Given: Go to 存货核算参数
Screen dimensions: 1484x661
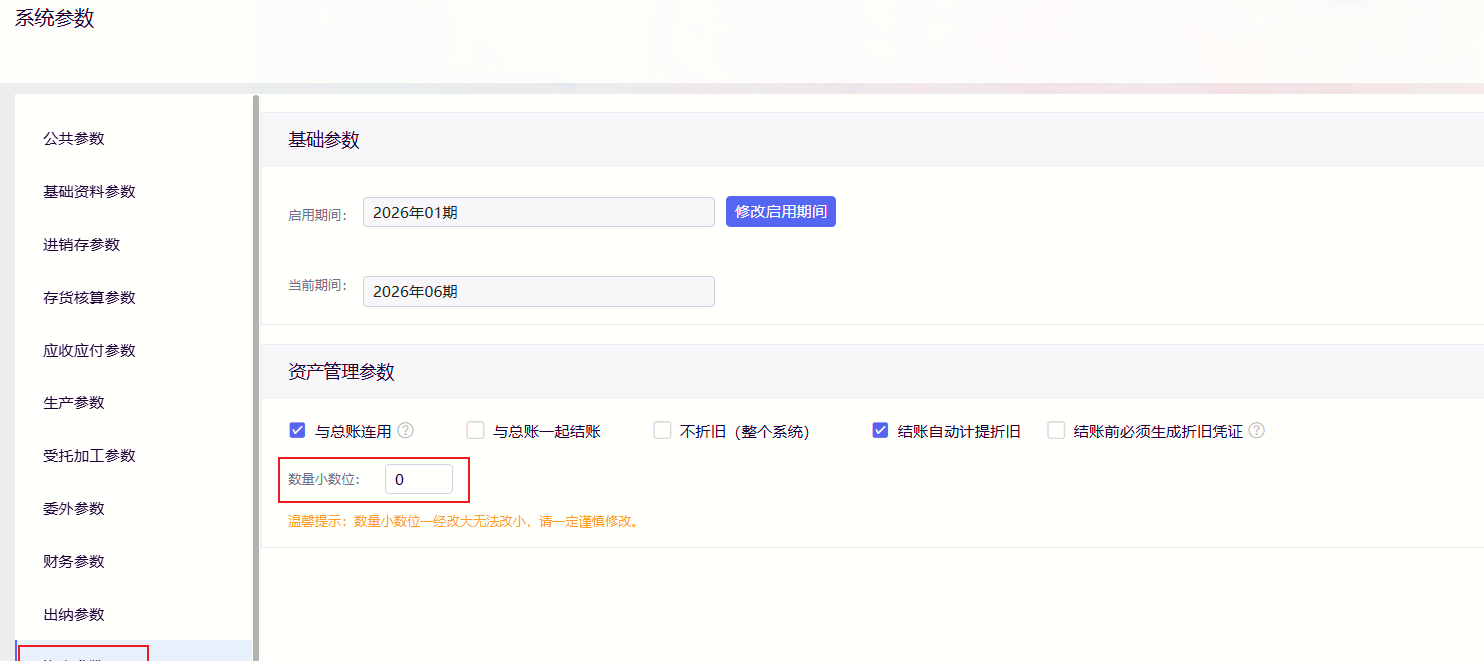Looking at the screenshot, I should click(90, 298).
